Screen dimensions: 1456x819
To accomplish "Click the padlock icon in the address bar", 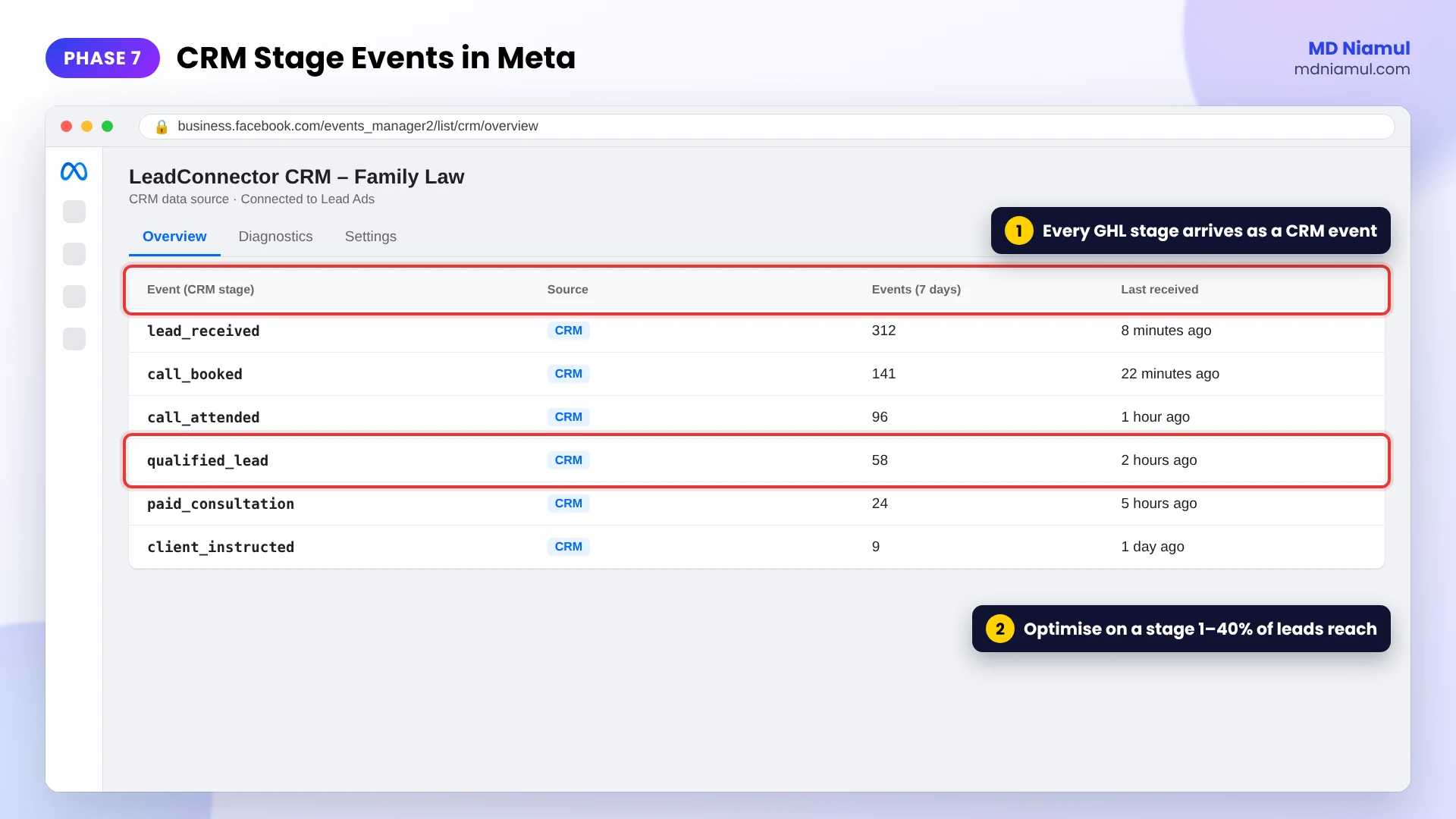I will (x=162, y=127).
